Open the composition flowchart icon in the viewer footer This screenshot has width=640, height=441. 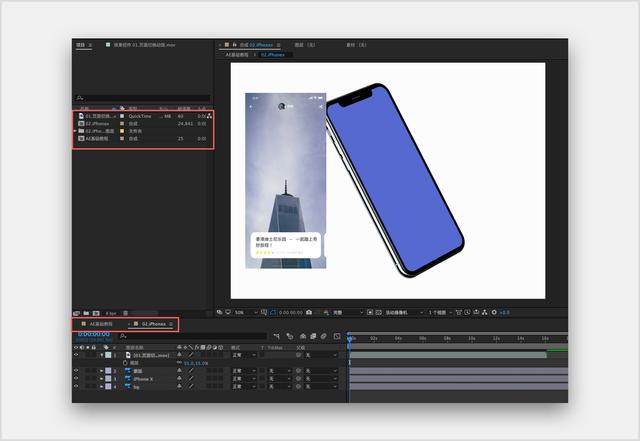click(x=484, y=312)
